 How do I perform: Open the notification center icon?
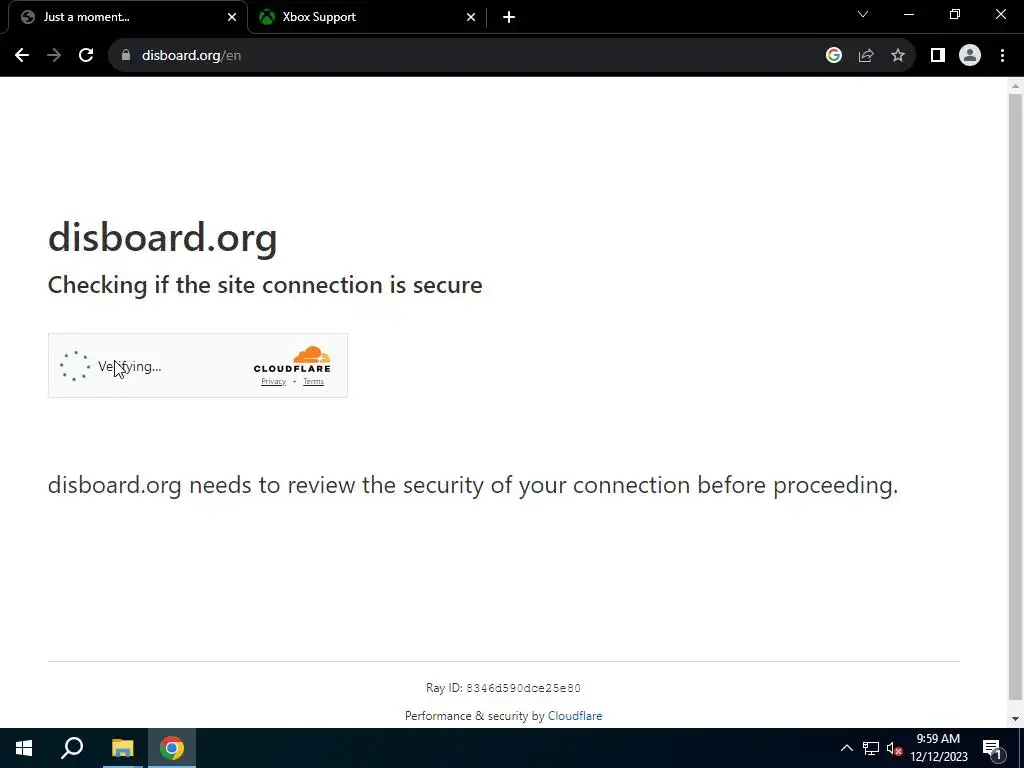click(x=991, y=748)
